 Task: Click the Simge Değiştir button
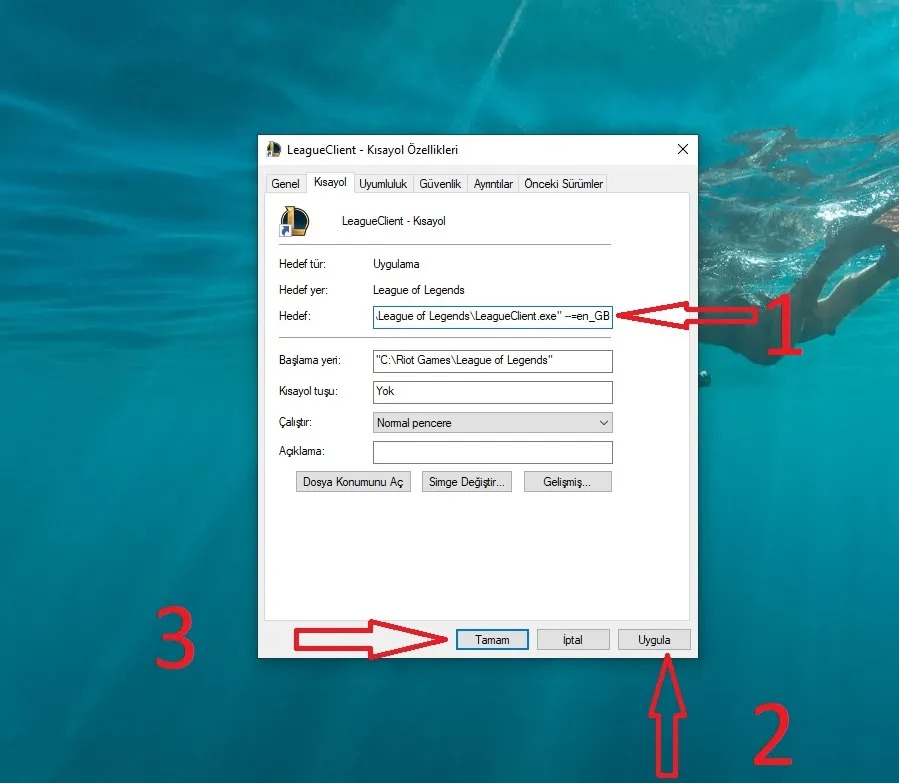click(467, 481)
